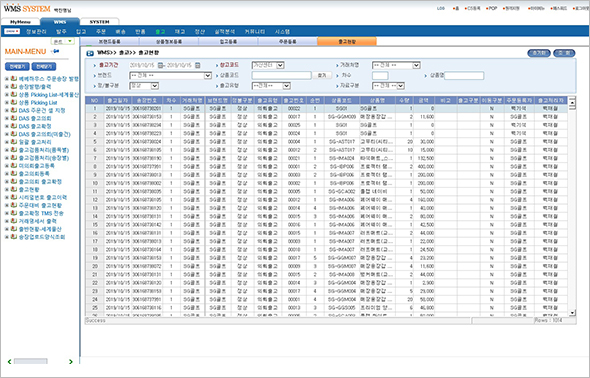Open the 발주 menu

click(61, 32)
